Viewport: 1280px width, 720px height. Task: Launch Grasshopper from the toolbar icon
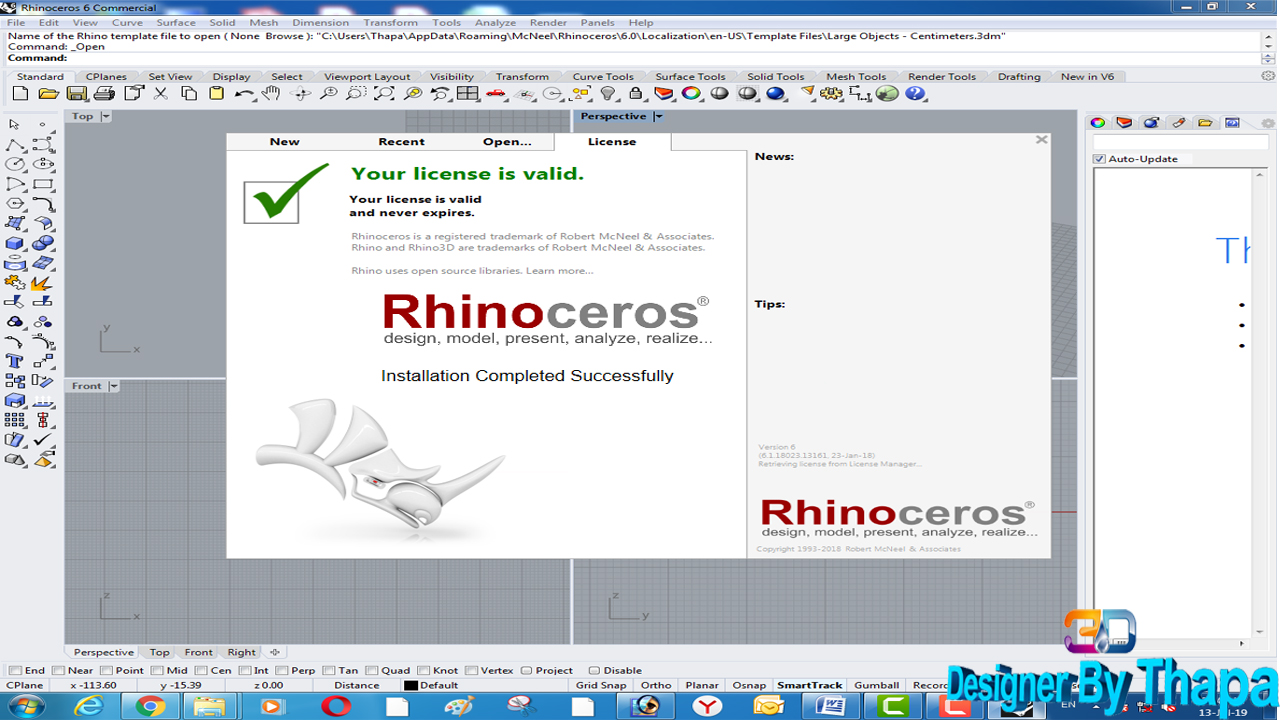pyautogui.click(x=887, y=93)
